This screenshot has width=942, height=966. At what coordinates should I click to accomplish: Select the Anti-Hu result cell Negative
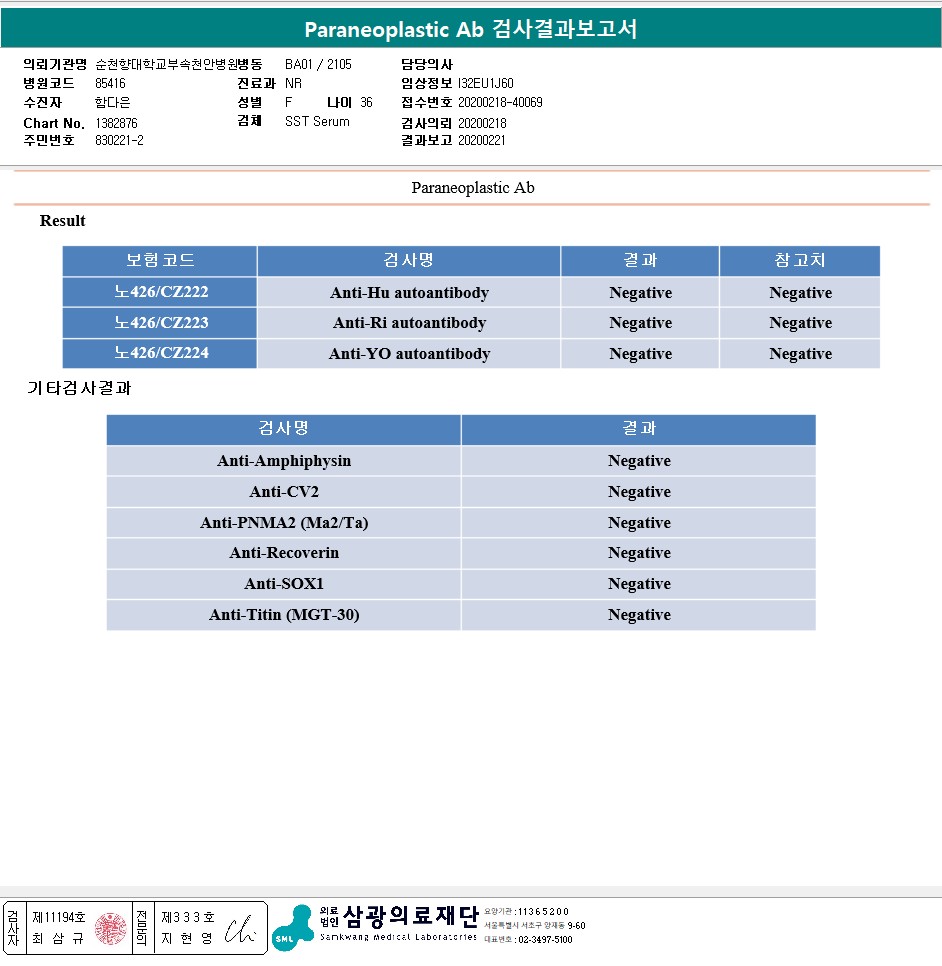point(640,293)
